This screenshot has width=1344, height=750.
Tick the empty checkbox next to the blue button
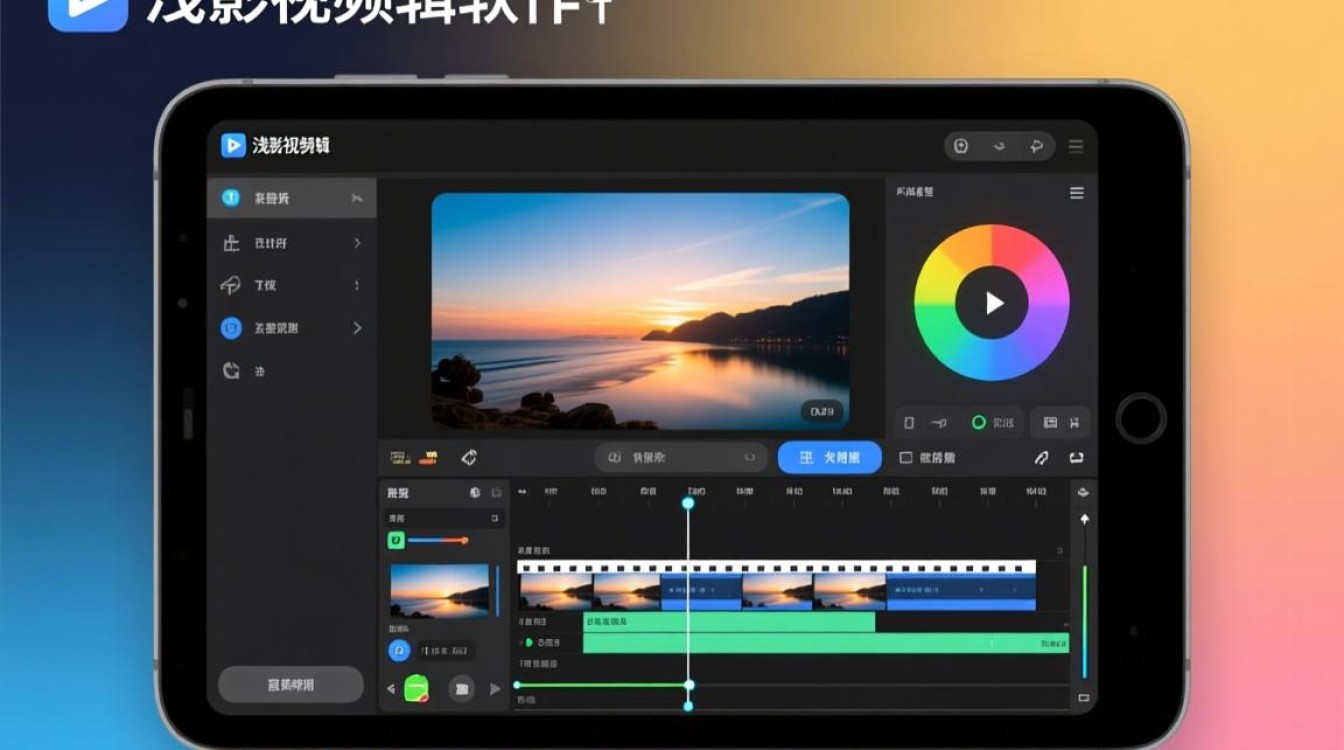(906, 458)
